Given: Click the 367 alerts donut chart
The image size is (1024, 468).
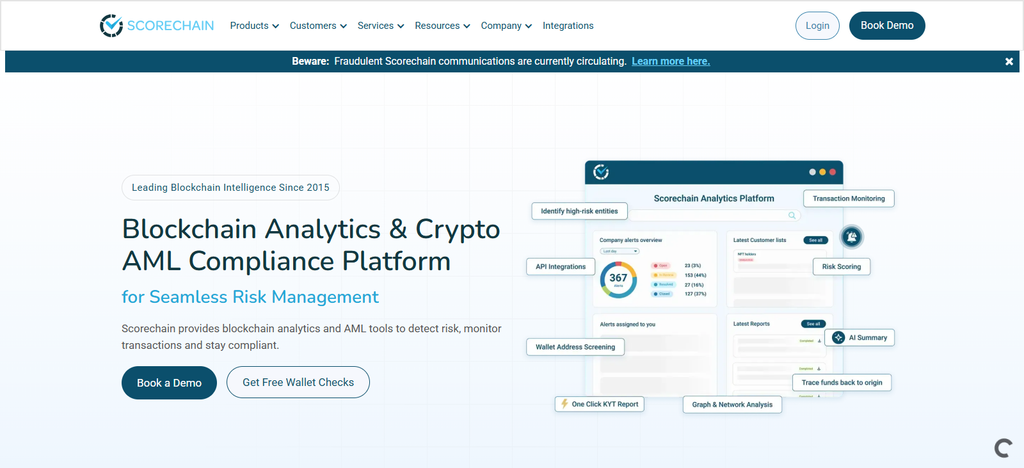Looking at the screenshot, I should [x=618, y=279].
